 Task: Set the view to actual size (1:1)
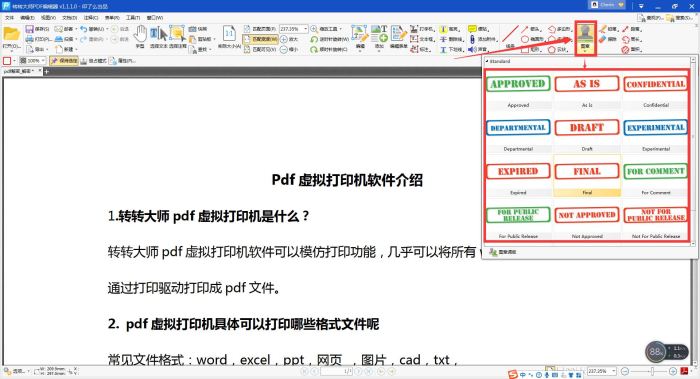229,37
